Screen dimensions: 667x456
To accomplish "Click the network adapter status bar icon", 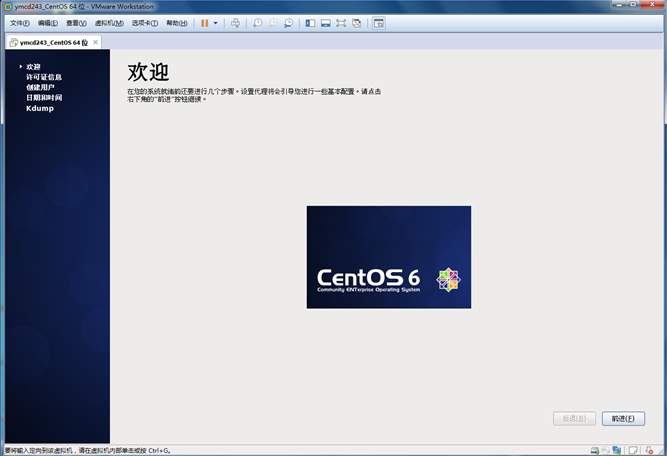I will (x=616, y=450).
